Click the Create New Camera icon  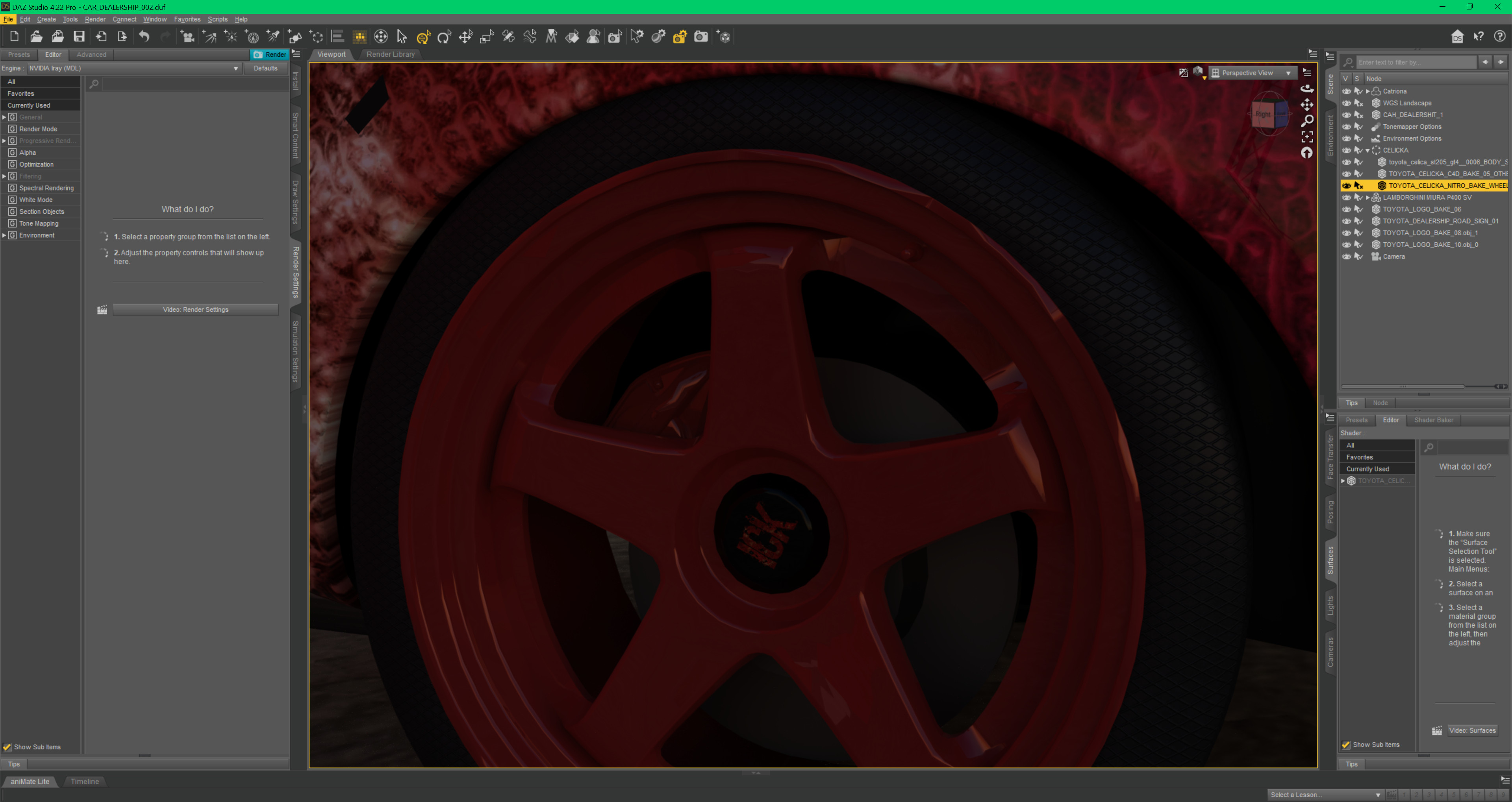point(188,36)
